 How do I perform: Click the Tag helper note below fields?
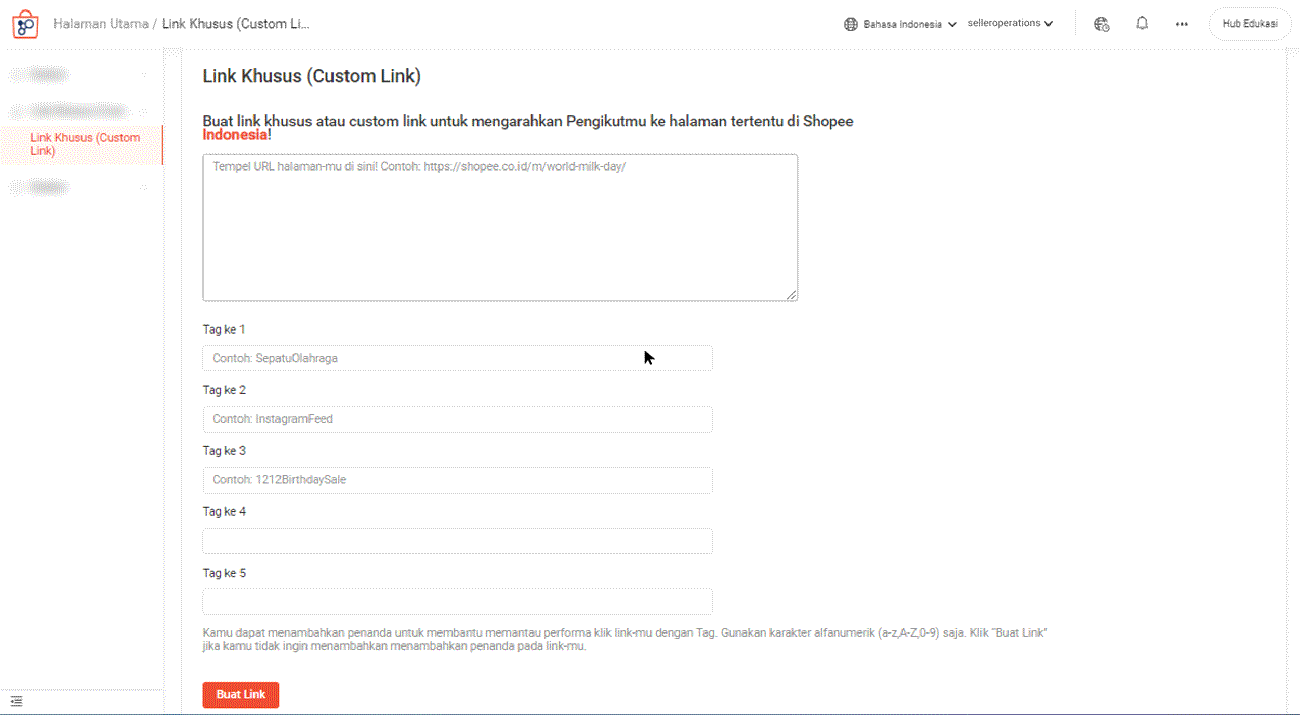pos(625,640)
